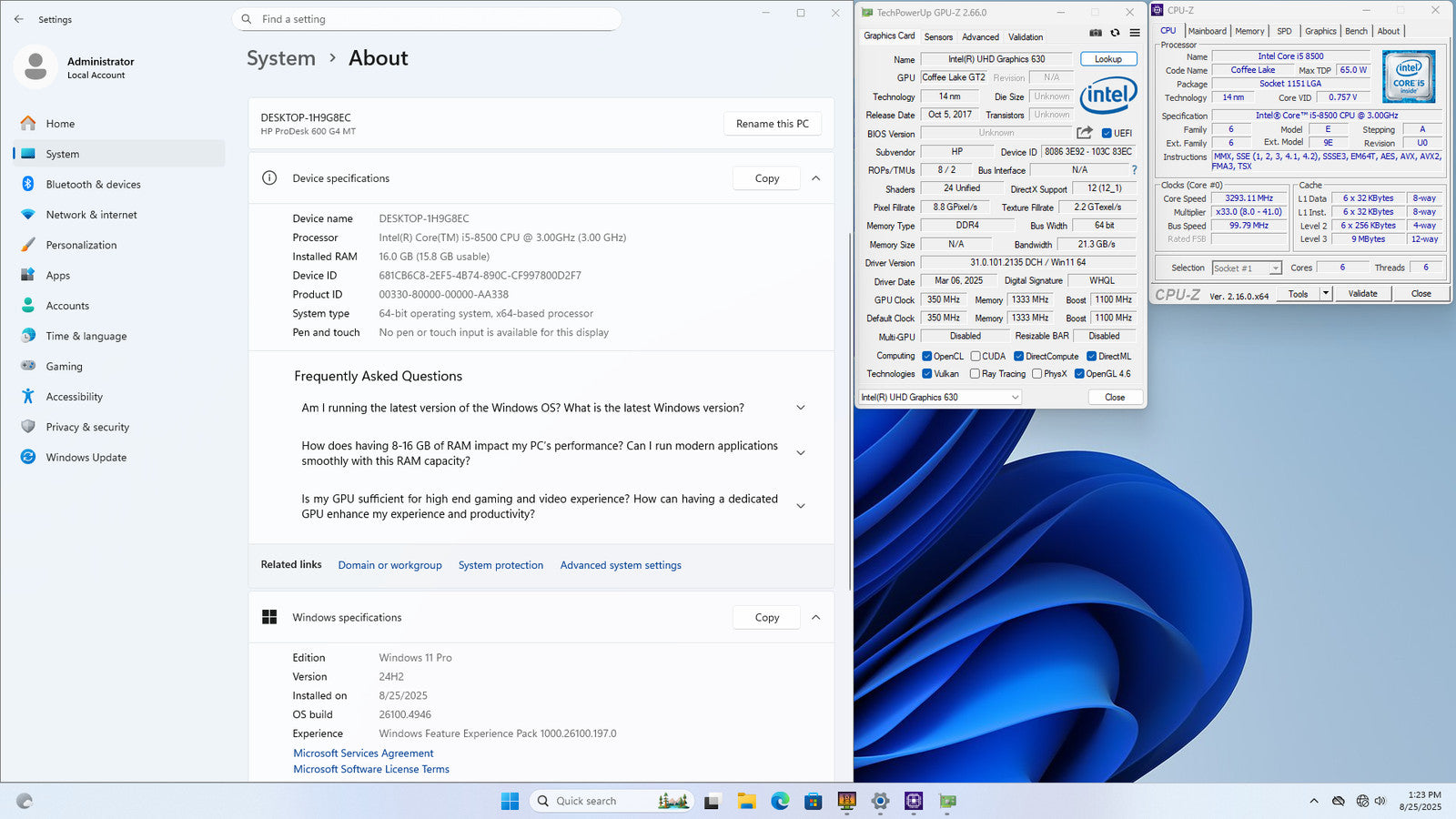Select Windows Update in Settings sidebar

click(86, 458)
